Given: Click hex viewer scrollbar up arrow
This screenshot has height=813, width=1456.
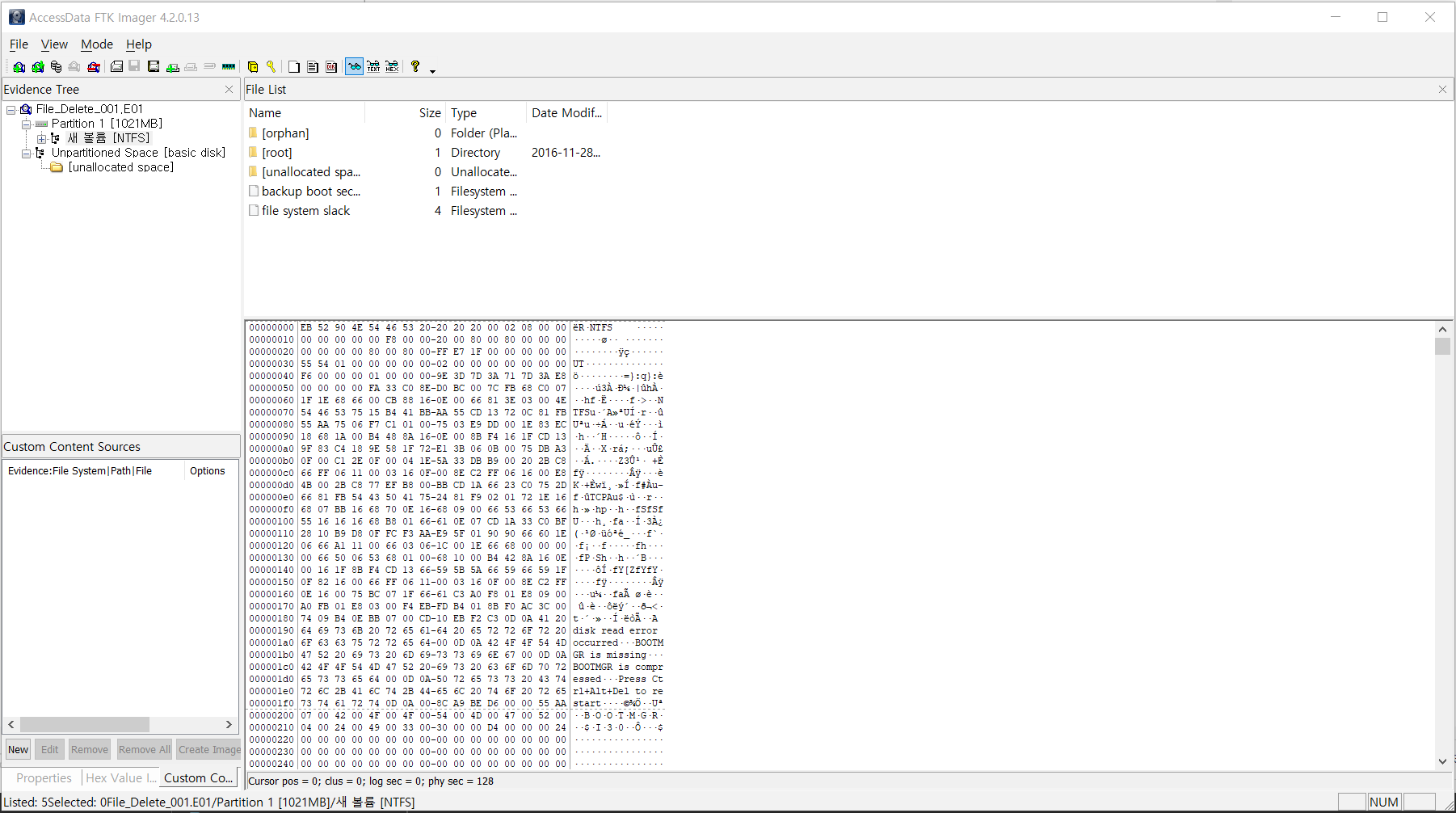Looking at the screenshot, I should [1443, 329].
